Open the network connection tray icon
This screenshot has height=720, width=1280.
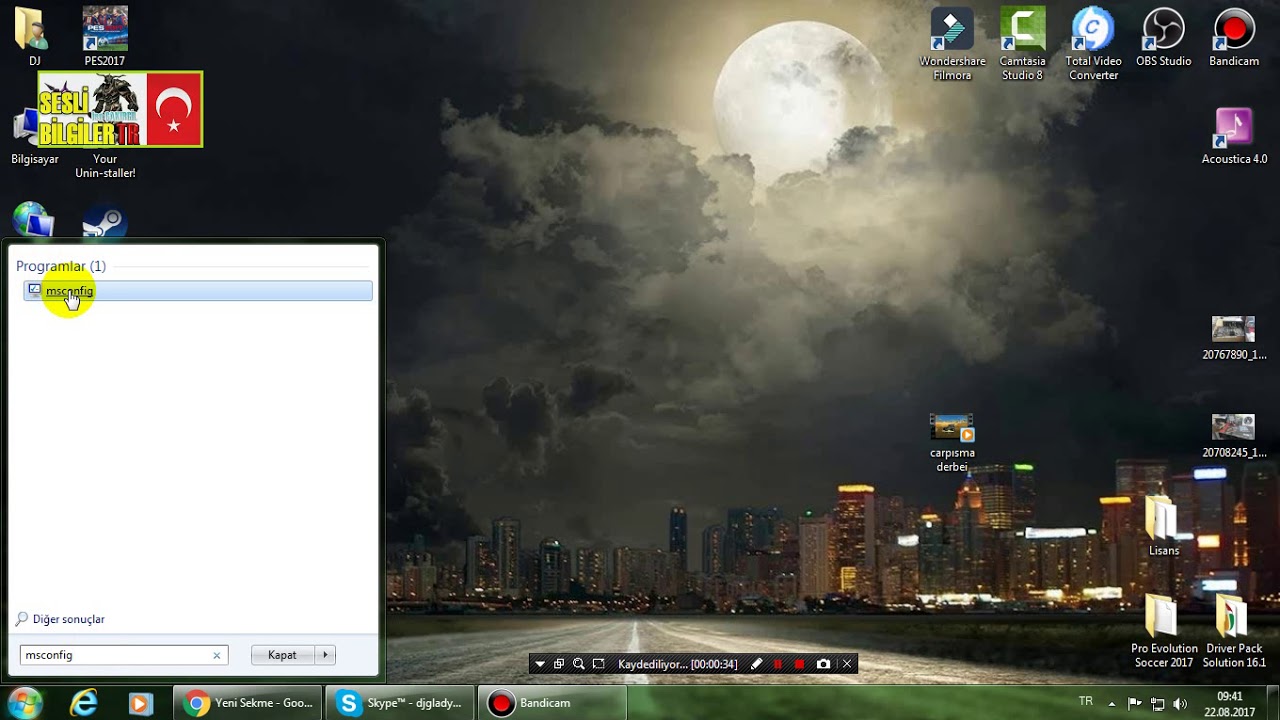click(1157, 703)
